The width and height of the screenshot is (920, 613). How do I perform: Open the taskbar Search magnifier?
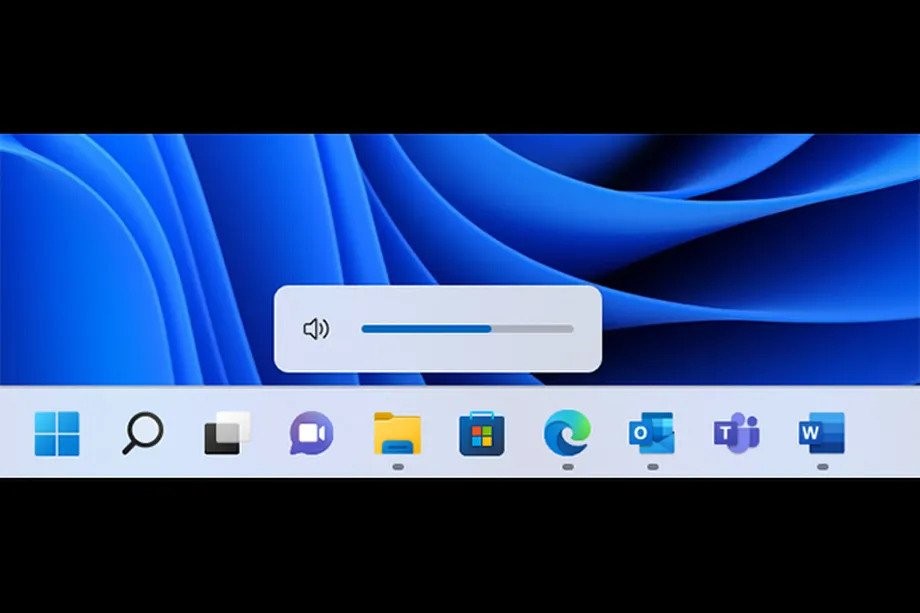[143, 433]
